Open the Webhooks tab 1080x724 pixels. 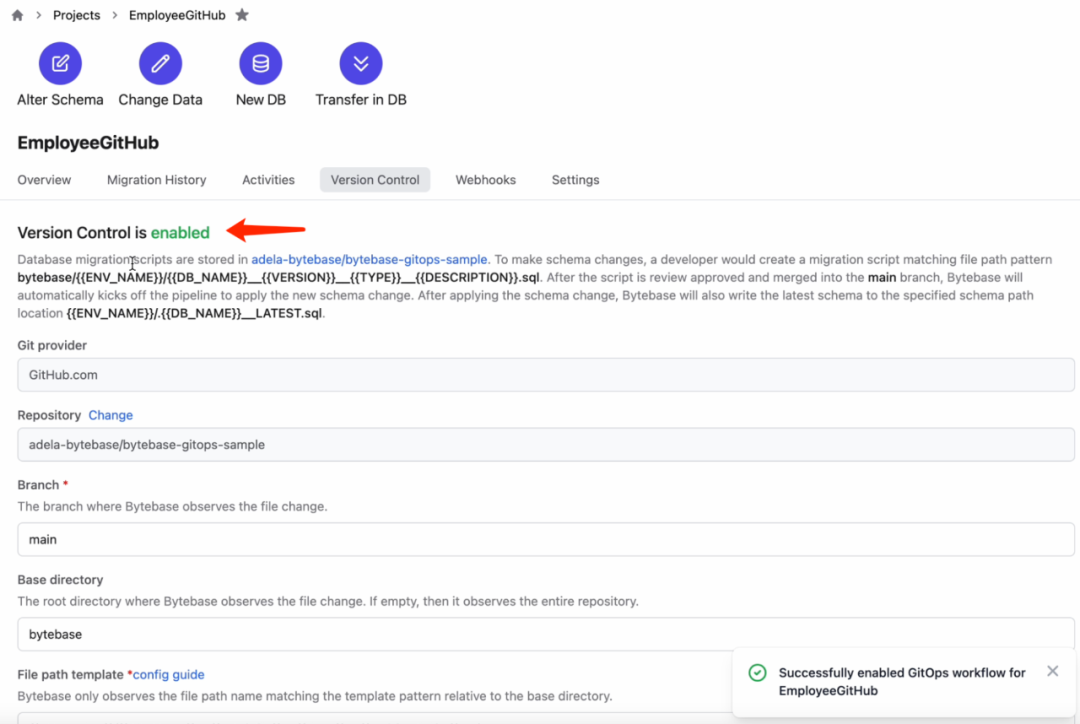[485, 180]
